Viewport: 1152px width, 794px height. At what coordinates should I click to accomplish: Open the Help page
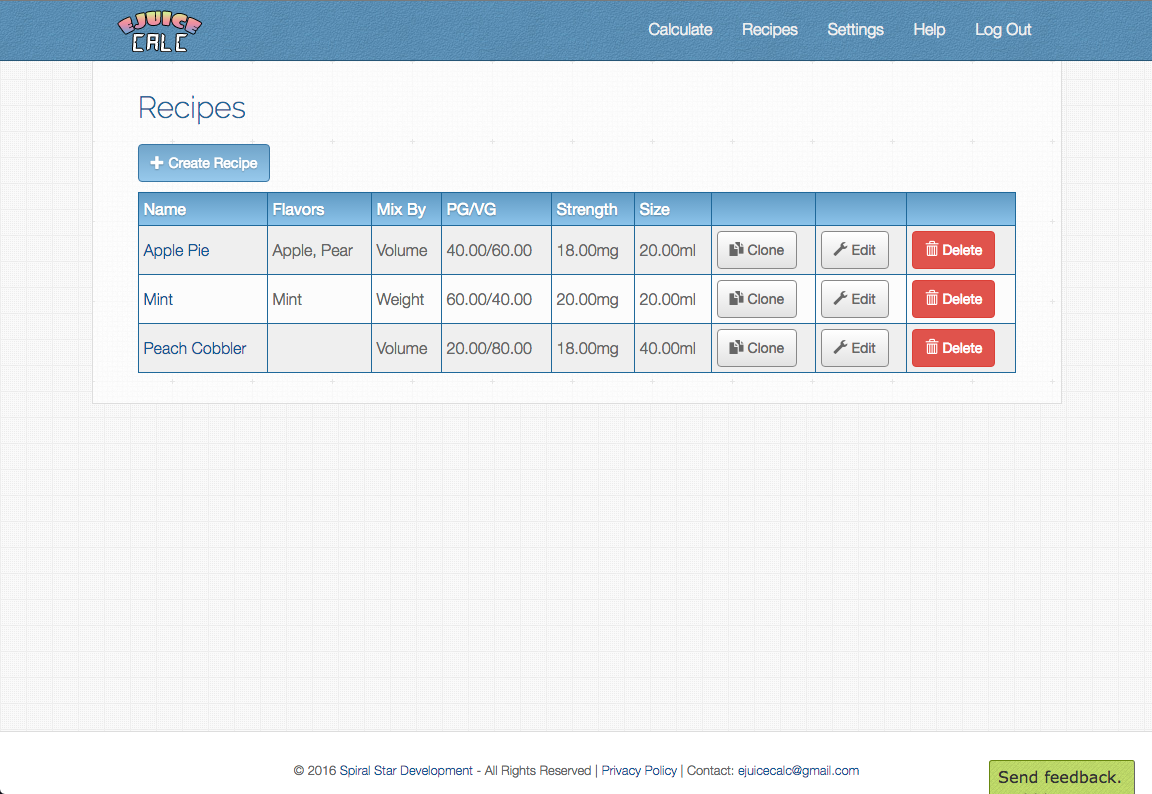929,30
